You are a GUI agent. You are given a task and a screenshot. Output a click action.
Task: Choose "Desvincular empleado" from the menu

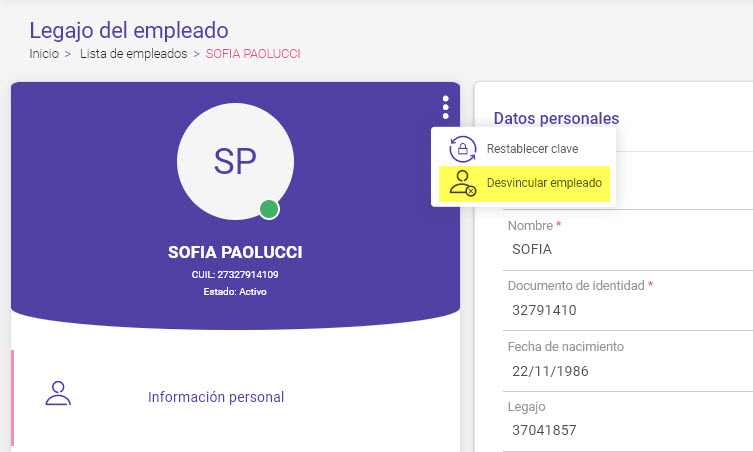click(543, 183)
